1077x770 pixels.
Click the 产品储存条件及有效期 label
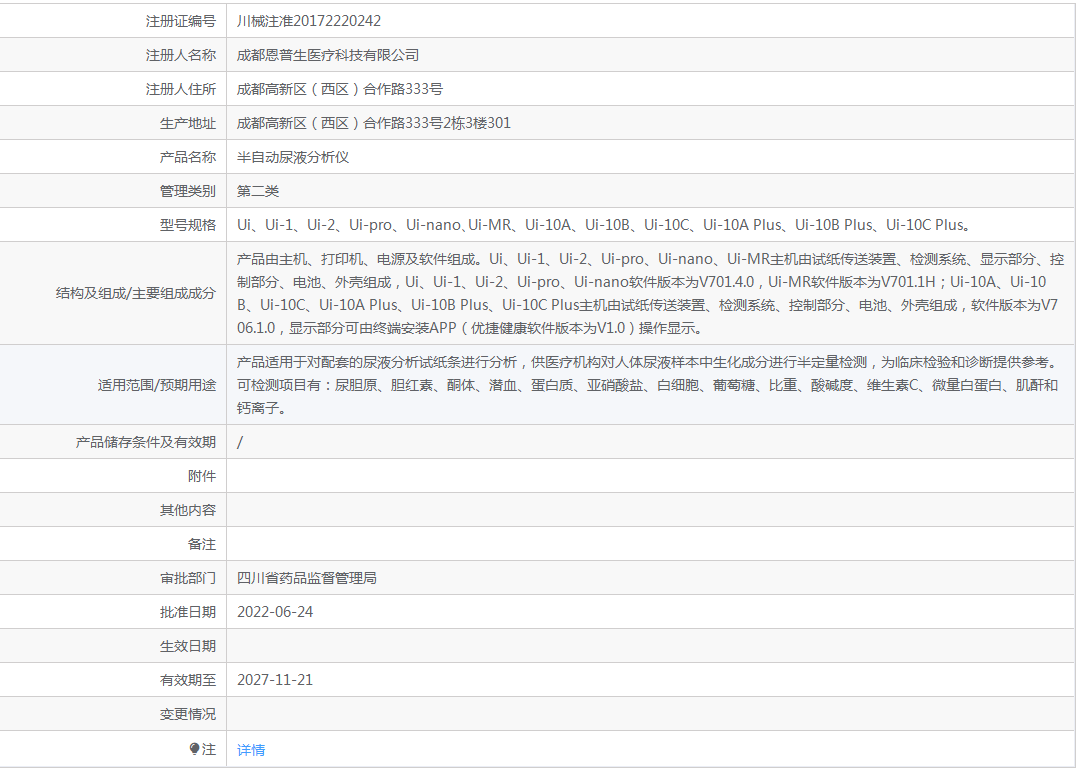coord(146,442)
